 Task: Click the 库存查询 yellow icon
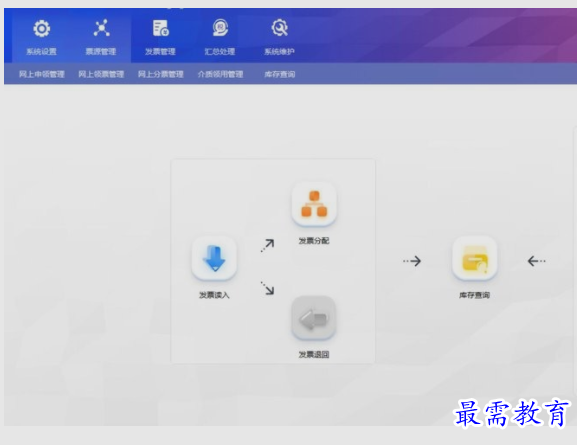click(x=475, y=258)
